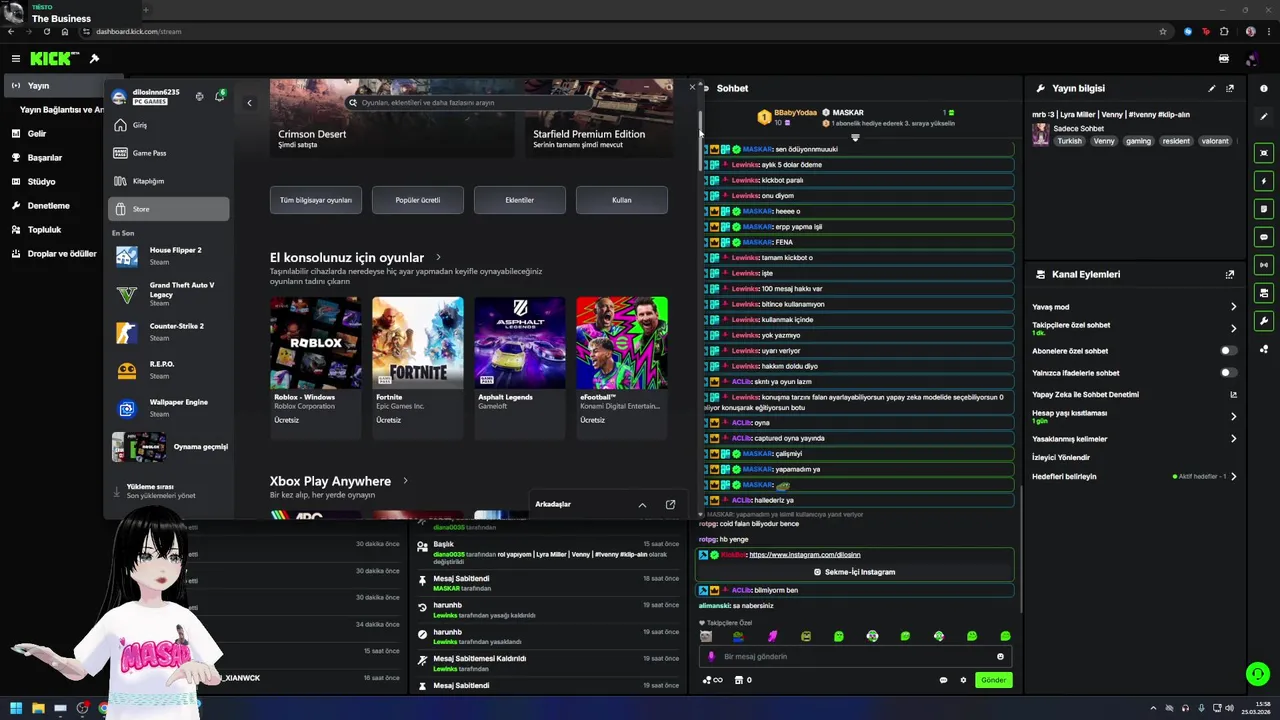Open Asphalt Legends game tile

click(519, 366)
